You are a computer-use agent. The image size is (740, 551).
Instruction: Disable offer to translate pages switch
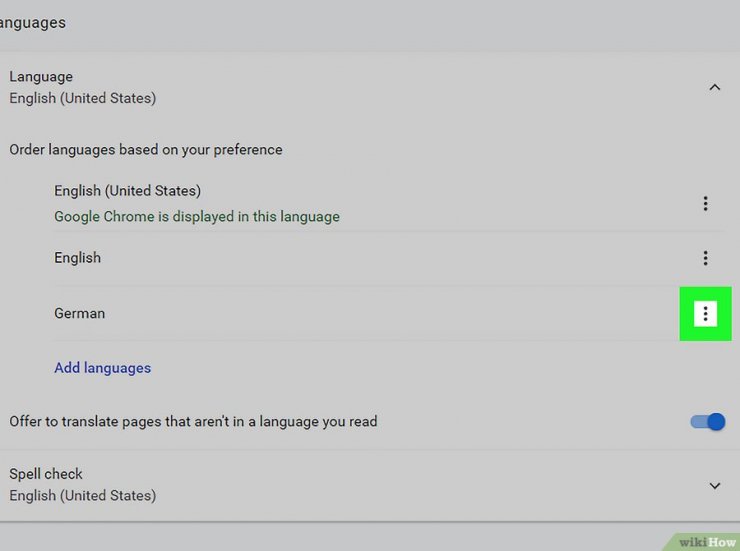click(x=707, y=422)
